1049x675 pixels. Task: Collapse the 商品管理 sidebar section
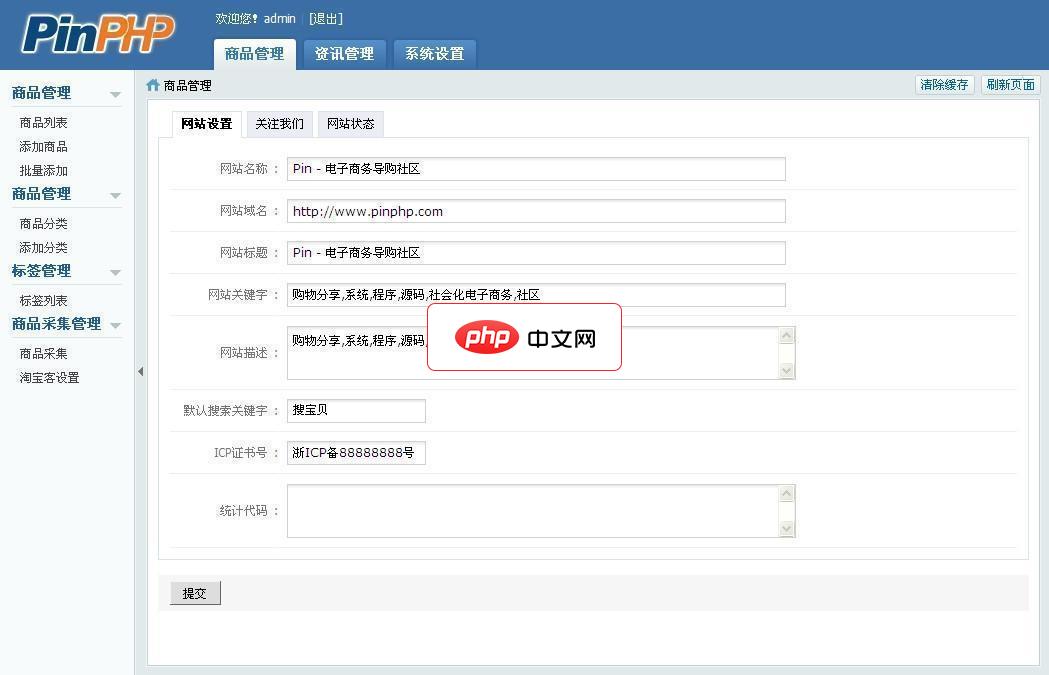[115, 92]
